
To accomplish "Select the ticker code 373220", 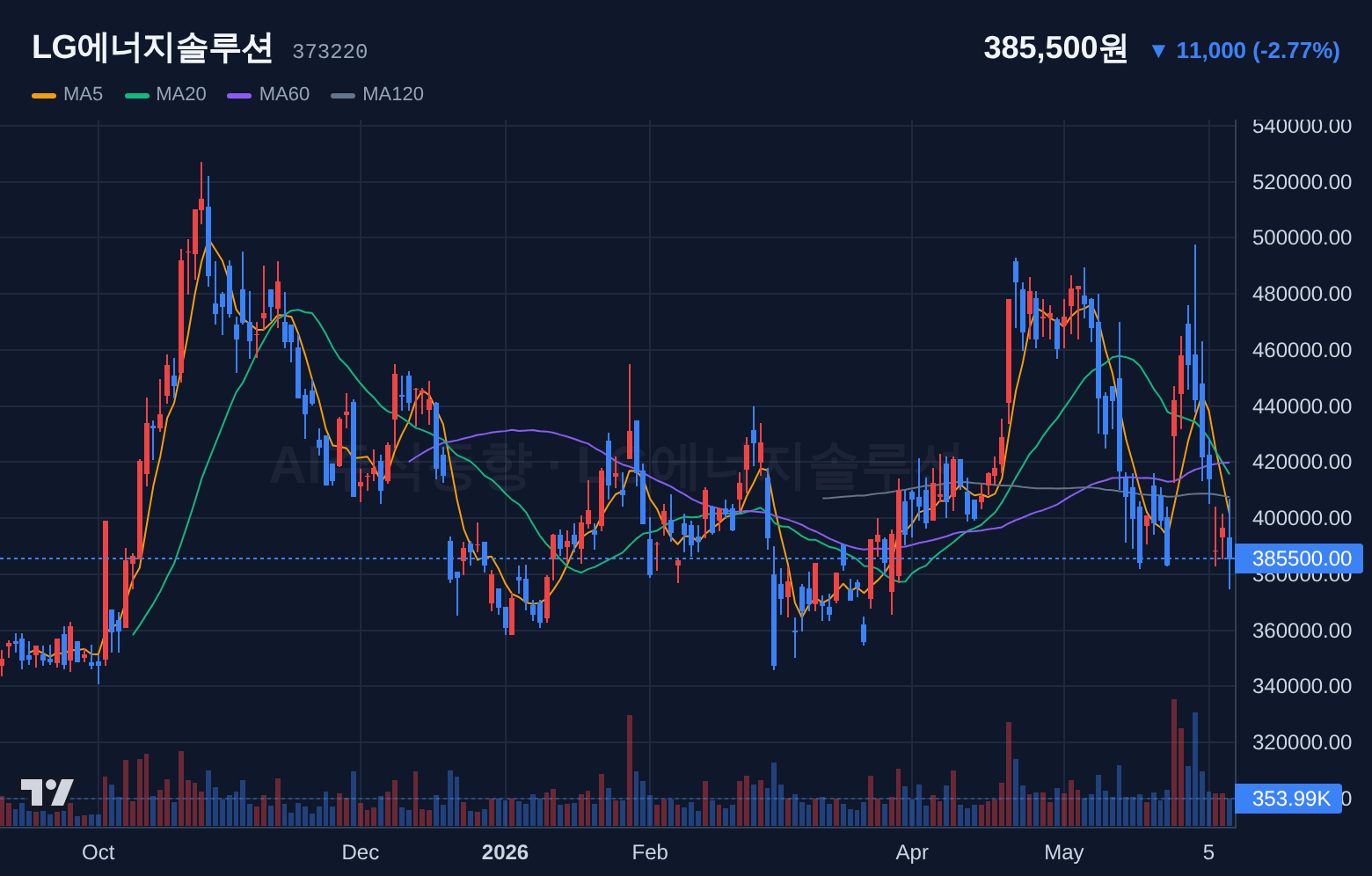I will [x=330, y=52].
